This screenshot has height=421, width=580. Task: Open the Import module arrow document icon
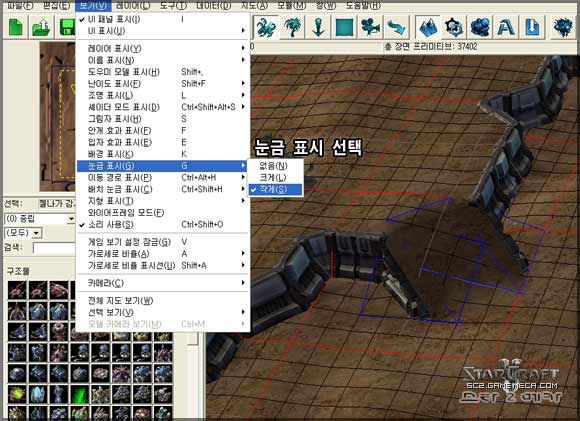point(532,27)
